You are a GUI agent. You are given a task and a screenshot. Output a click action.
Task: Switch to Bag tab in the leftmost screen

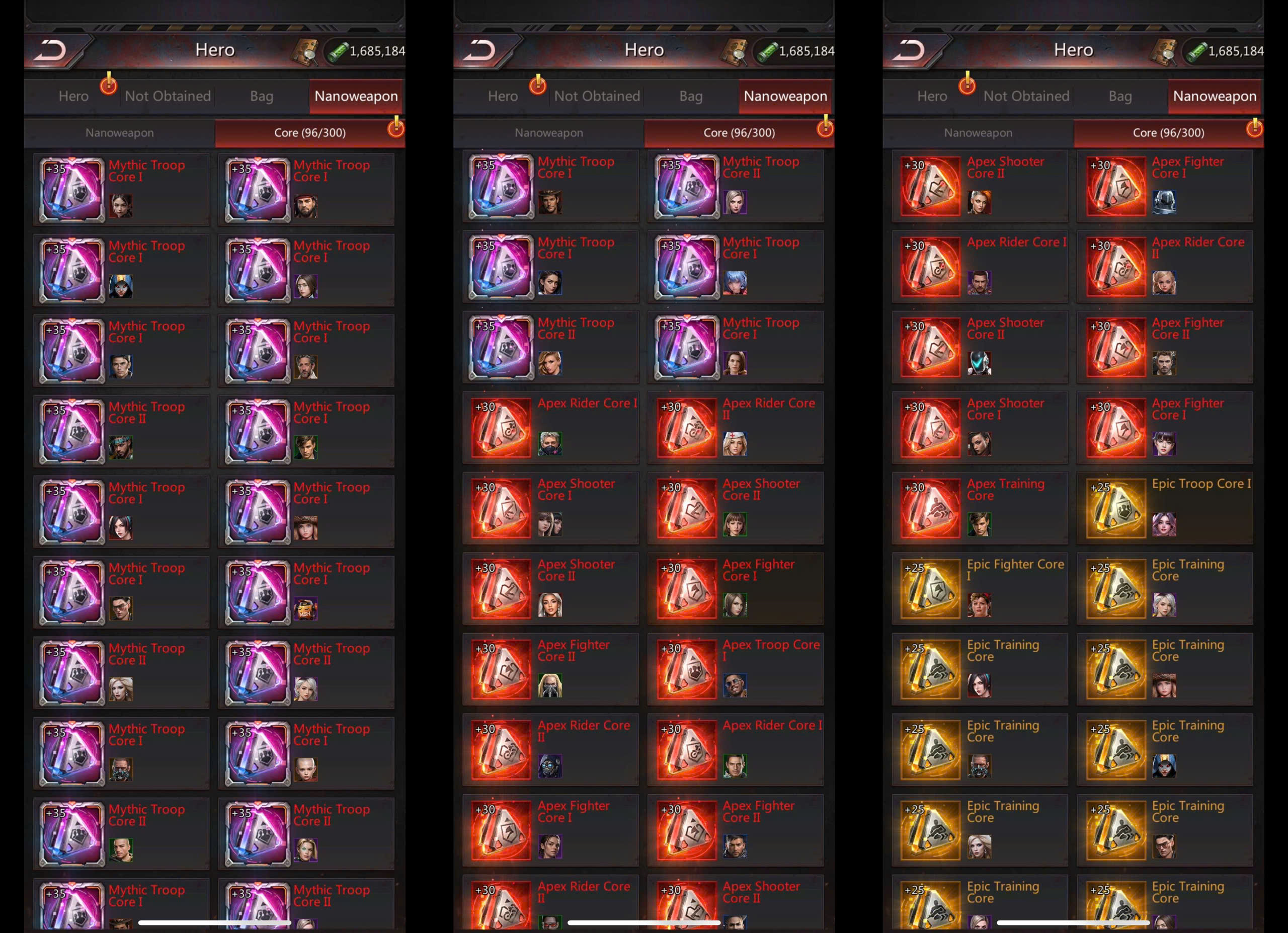click(262, 96)
